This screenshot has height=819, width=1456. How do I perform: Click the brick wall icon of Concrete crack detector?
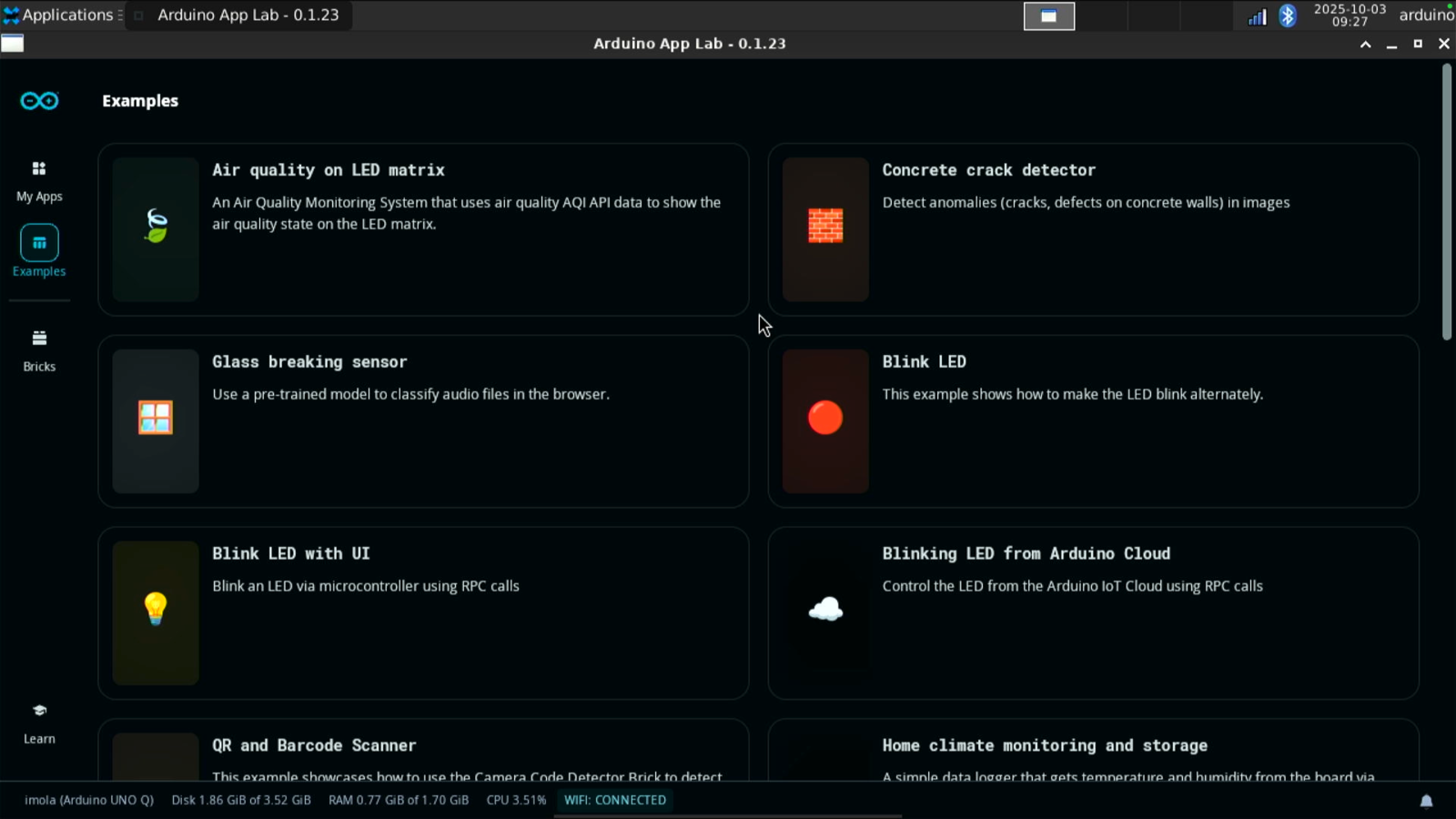(x=825, y=226)
